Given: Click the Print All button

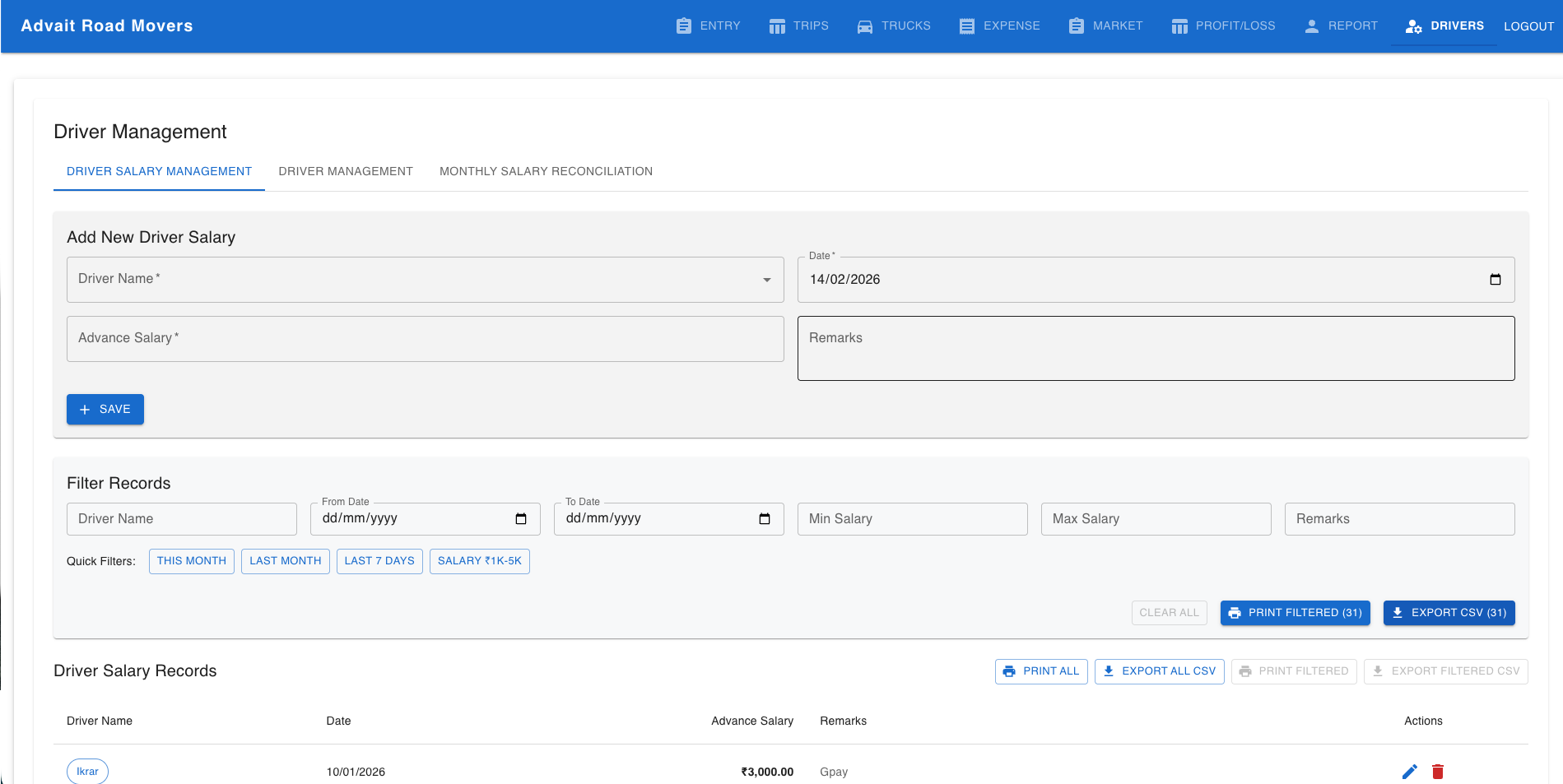Looking at the screenshot, I should (1041, 671).
